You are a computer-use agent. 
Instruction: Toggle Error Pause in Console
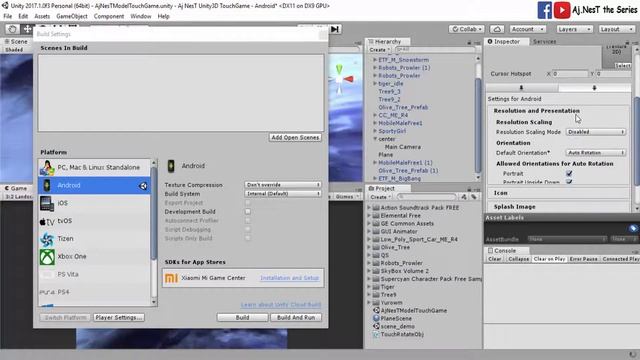point(584,259)
